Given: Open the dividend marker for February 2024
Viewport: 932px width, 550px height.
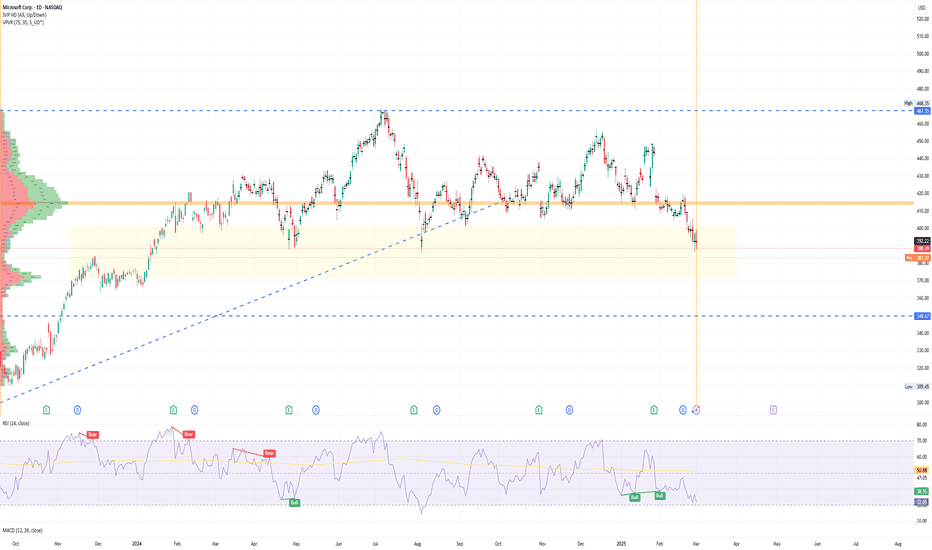Looking at the screenshot, I should click(x=194, y=410).
